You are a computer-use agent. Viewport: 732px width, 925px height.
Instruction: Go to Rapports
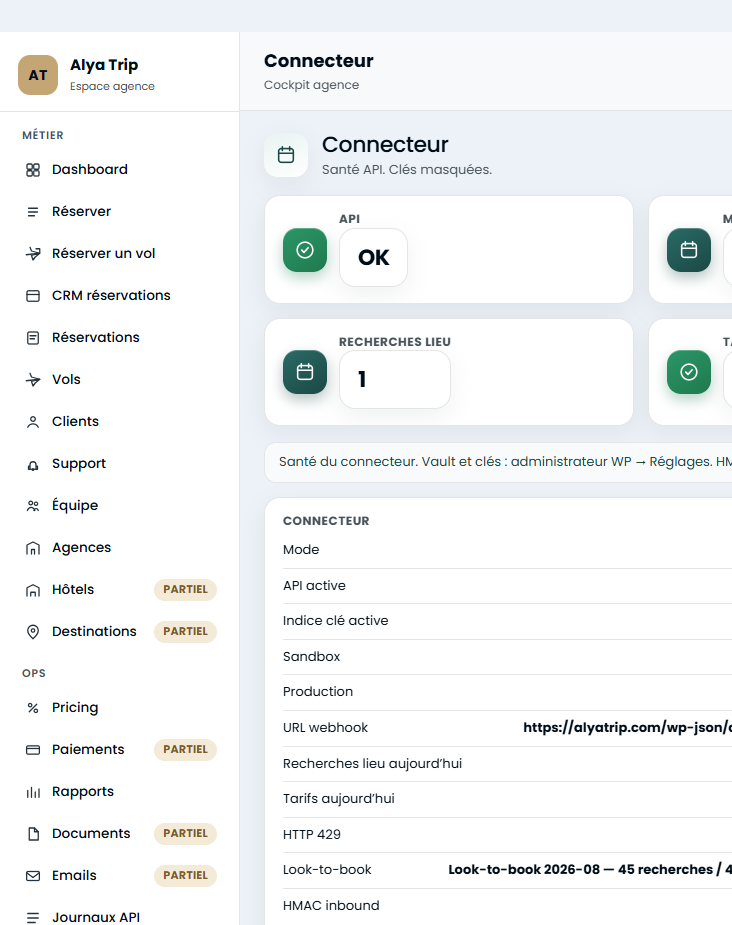pos(120,792)
